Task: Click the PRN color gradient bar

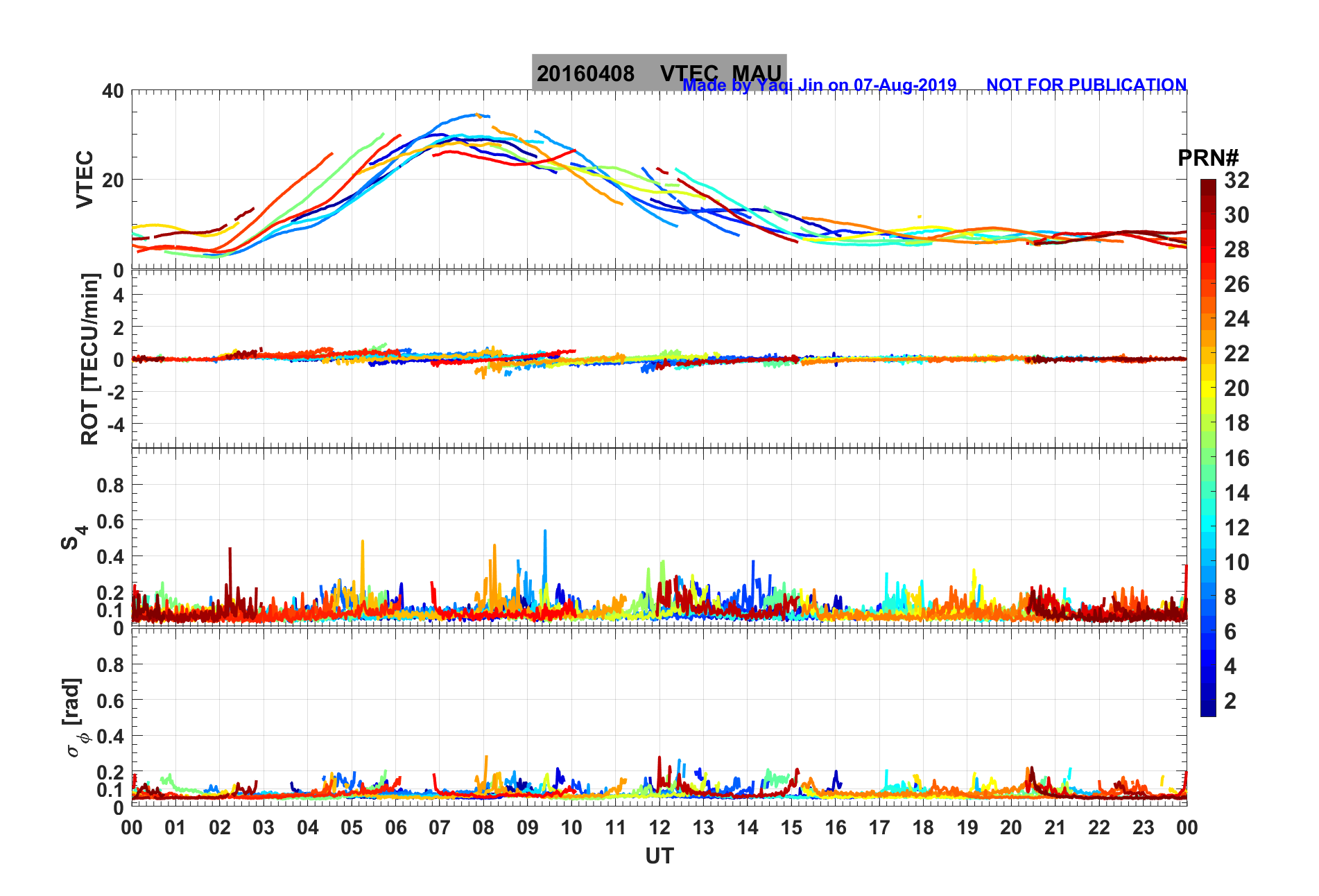Action: click(x=1208, y=448)
